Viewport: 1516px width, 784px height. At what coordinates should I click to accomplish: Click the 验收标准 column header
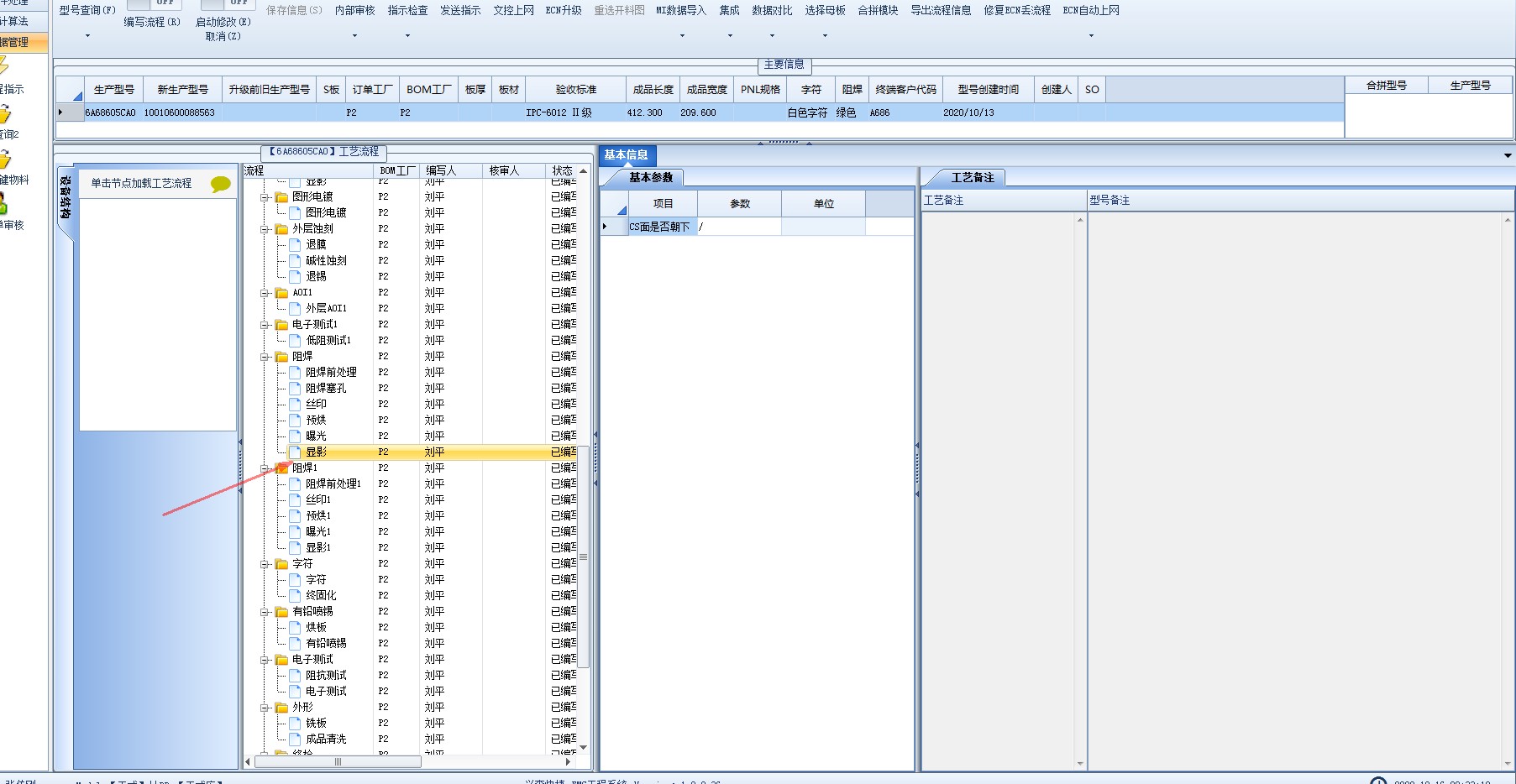pos(575,90)
